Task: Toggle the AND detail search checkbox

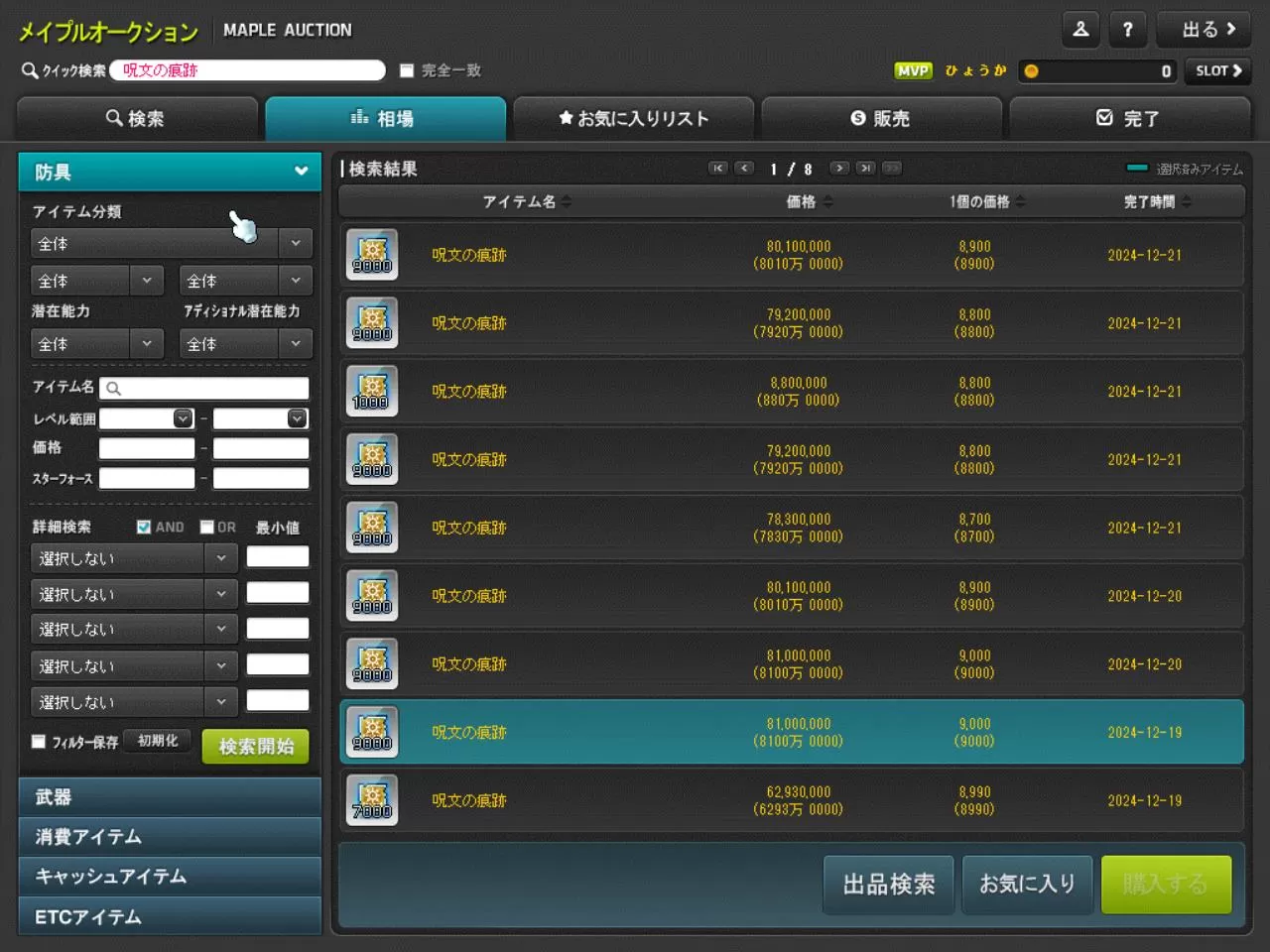Action: point(144,527)
